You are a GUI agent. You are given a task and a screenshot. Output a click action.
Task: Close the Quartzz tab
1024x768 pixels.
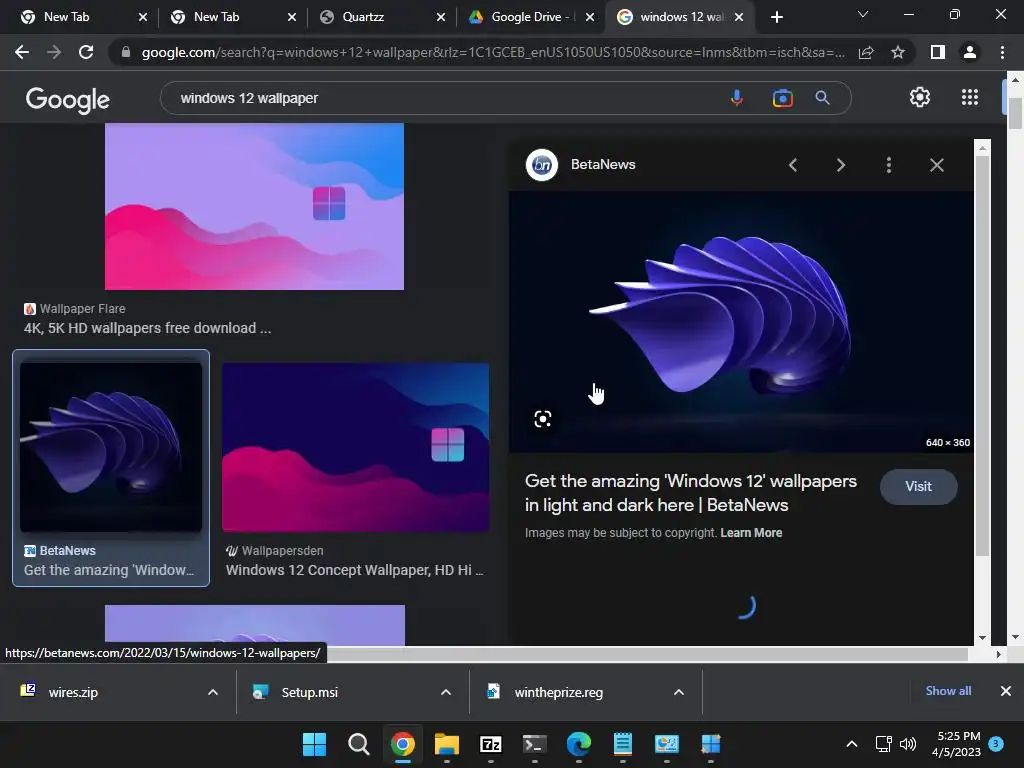[441, 17]
